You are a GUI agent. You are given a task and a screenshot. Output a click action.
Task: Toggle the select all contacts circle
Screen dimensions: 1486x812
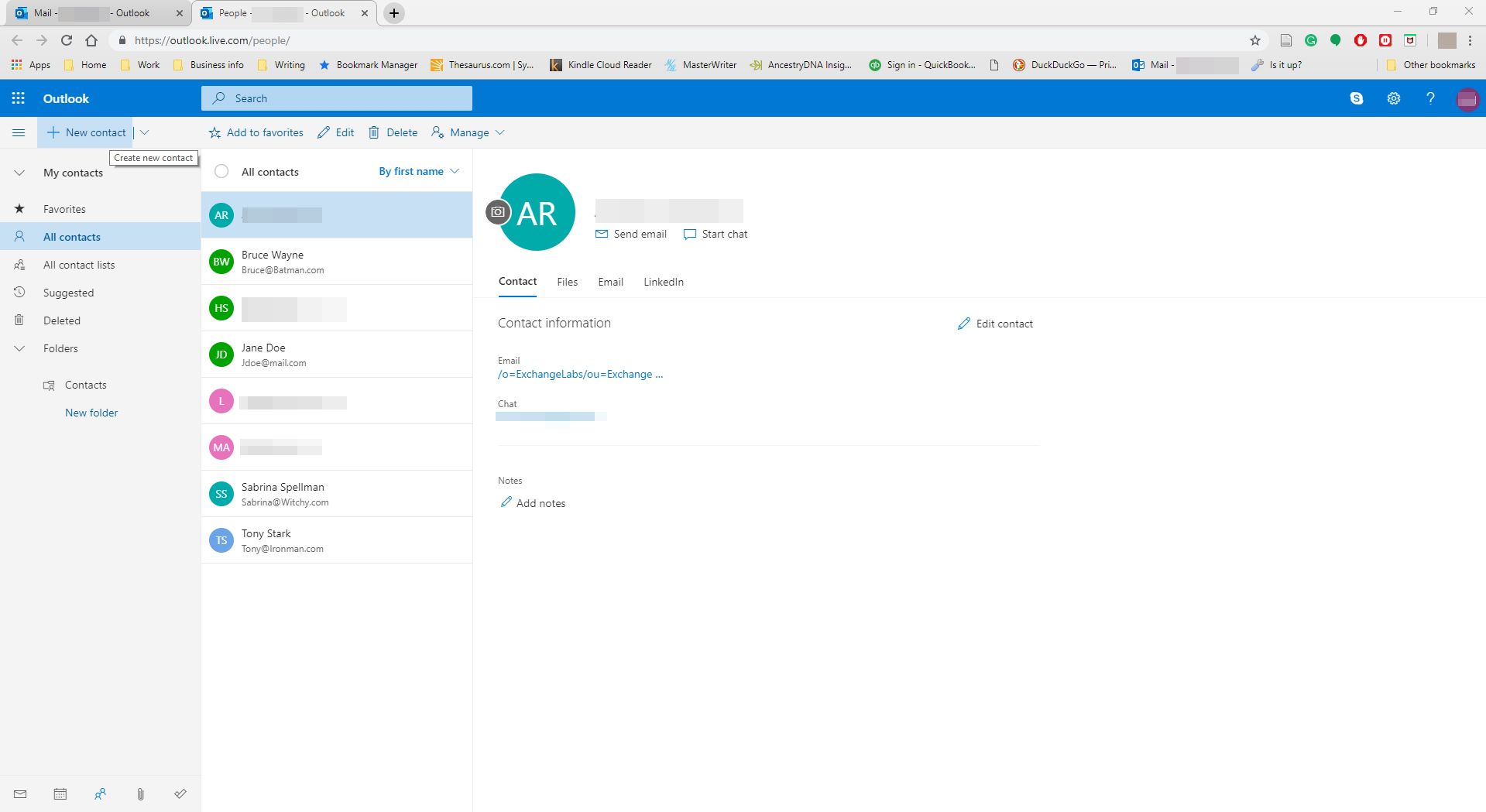pyautogui.click(x=221, y=172)
